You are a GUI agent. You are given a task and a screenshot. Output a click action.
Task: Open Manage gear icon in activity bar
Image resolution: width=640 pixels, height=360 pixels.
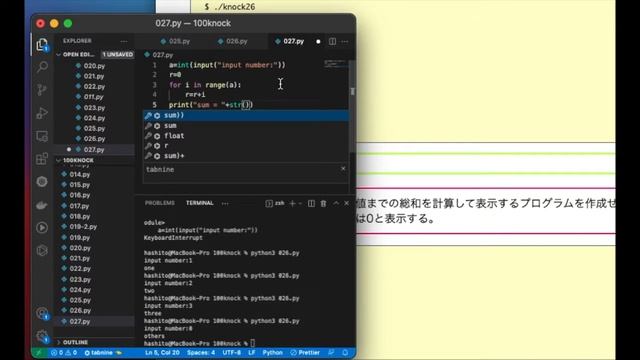pos(42,336)
